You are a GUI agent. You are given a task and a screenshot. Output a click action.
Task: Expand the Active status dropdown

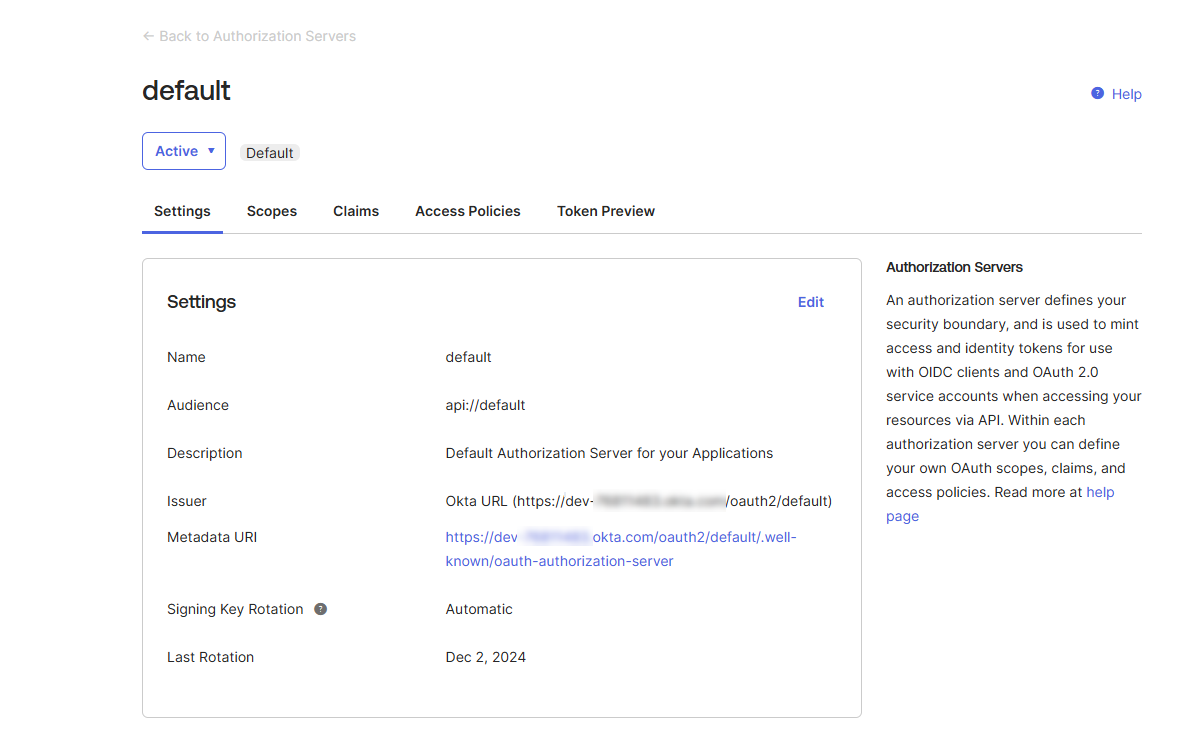point(184,151)
